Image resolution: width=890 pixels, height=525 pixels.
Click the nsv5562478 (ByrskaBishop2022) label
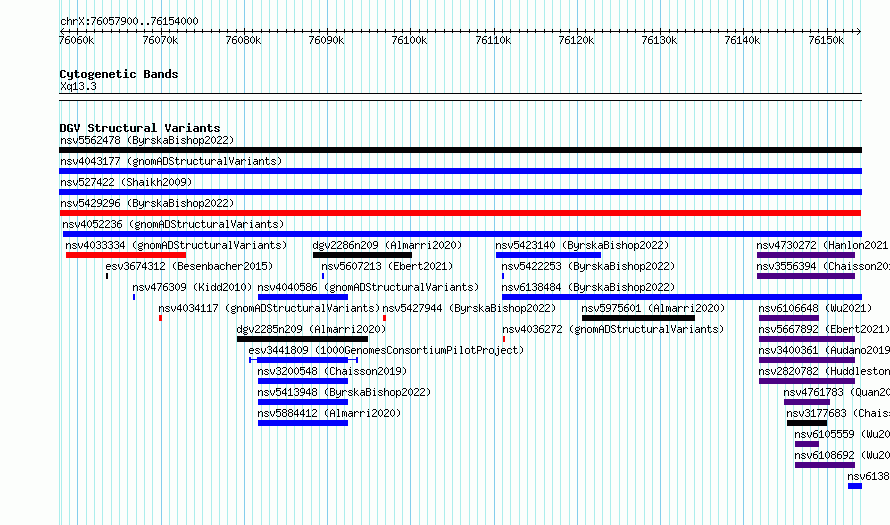tap(147, 140)
